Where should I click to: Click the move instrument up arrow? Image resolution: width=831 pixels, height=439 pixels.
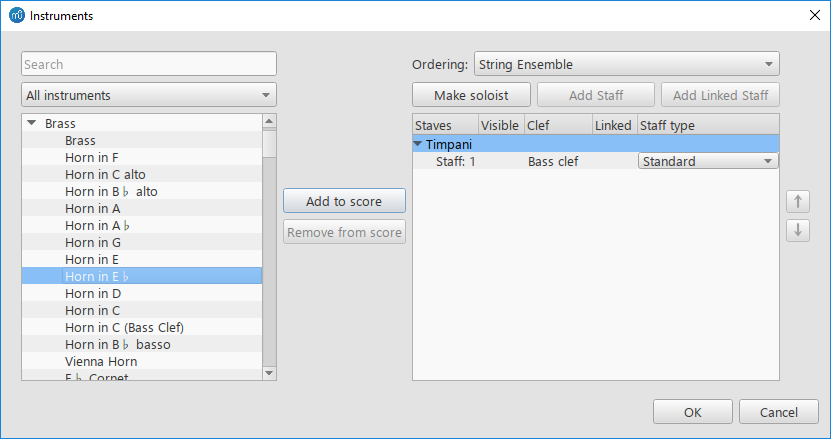tap(797, 201)
